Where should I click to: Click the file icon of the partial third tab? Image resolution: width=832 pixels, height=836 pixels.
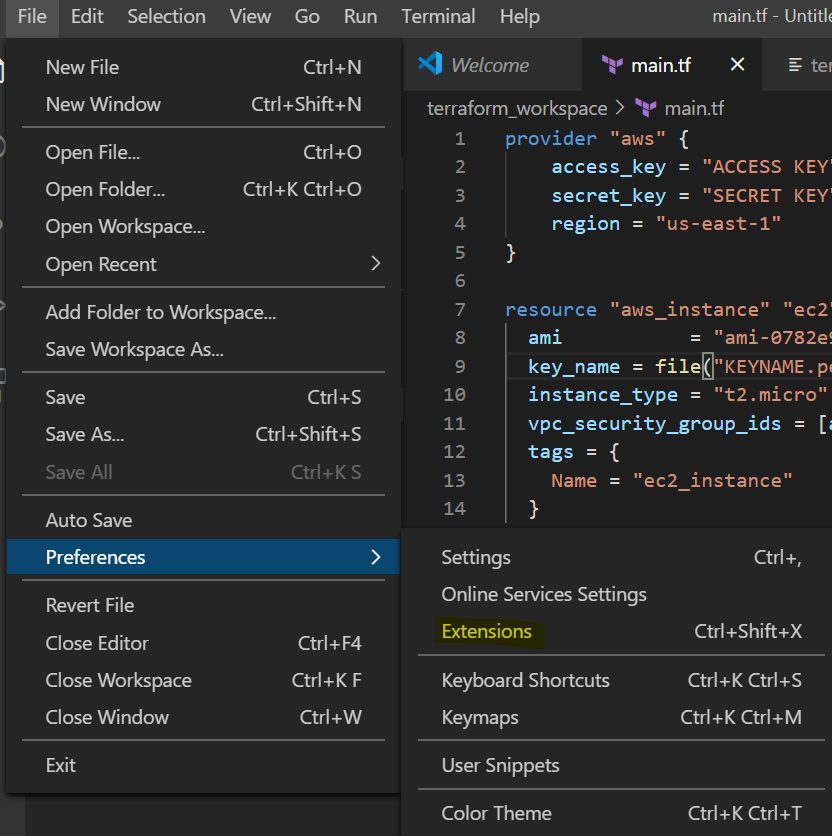pyautogui.click(x=795, y=65)
